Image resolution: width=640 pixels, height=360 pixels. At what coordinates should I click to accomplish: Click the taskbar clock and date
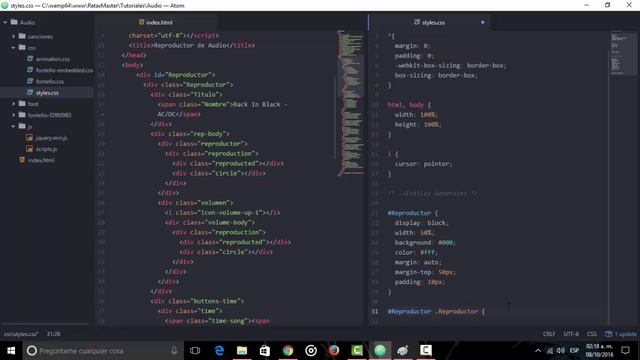[x=600, y=351]
